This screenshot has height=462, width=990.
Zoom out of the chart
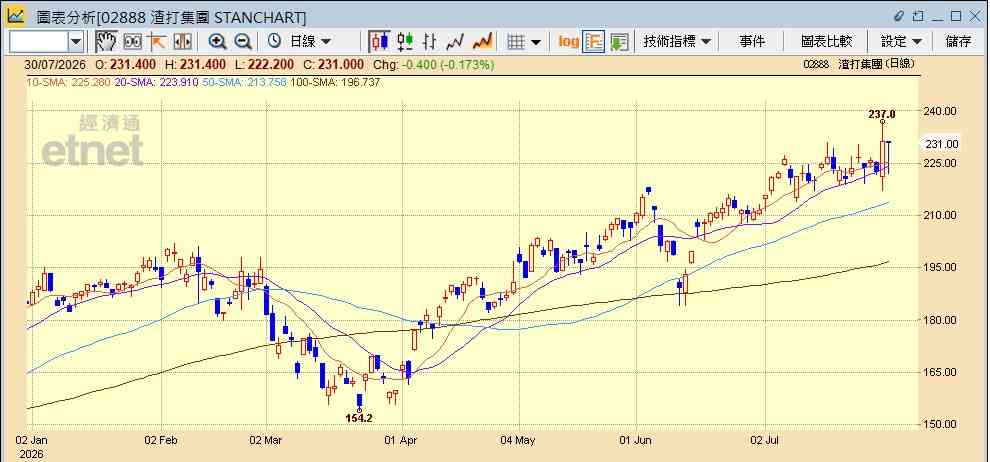(242, 42)
